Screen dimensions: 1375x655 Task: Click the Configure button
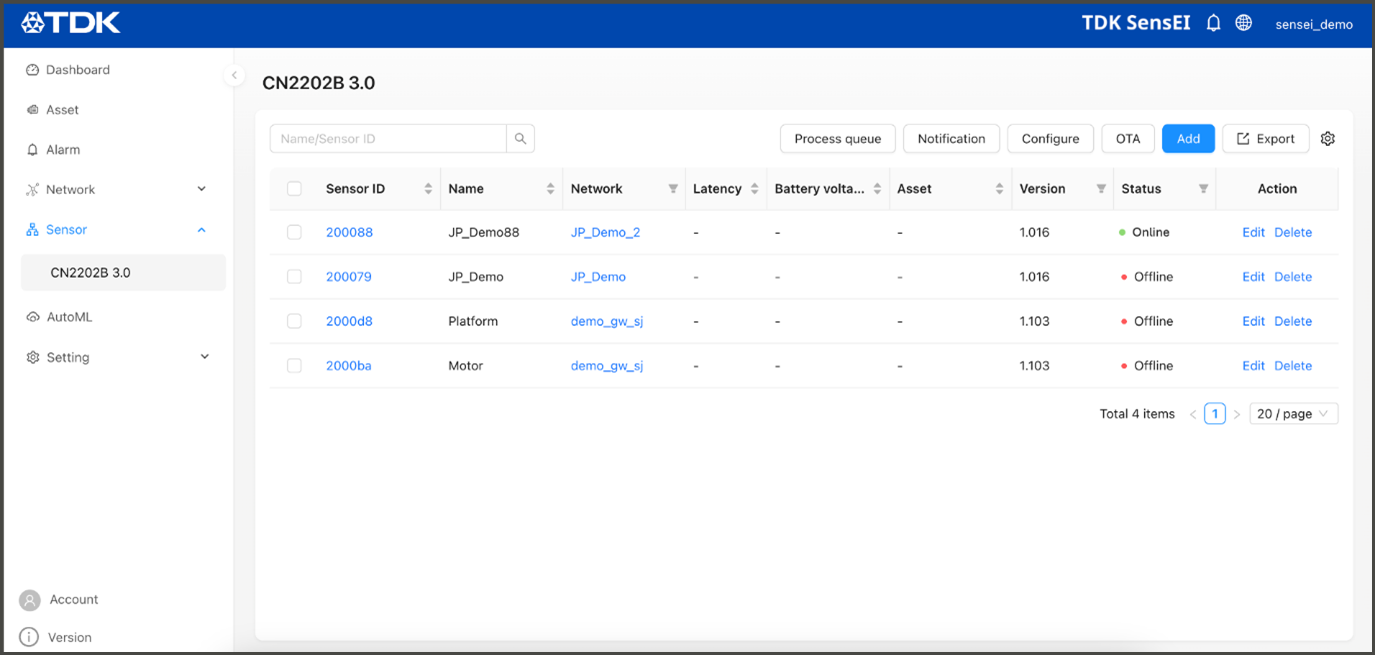(x=1050, y=139)
